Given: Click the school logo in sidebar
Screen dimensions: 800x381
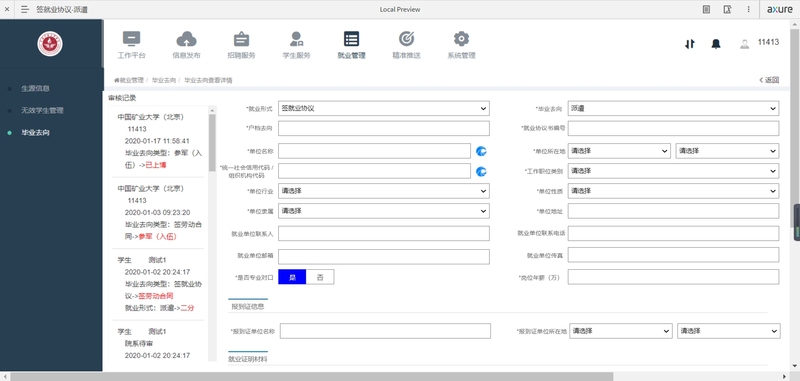Looking at the screenshot, I should (50, 44).
